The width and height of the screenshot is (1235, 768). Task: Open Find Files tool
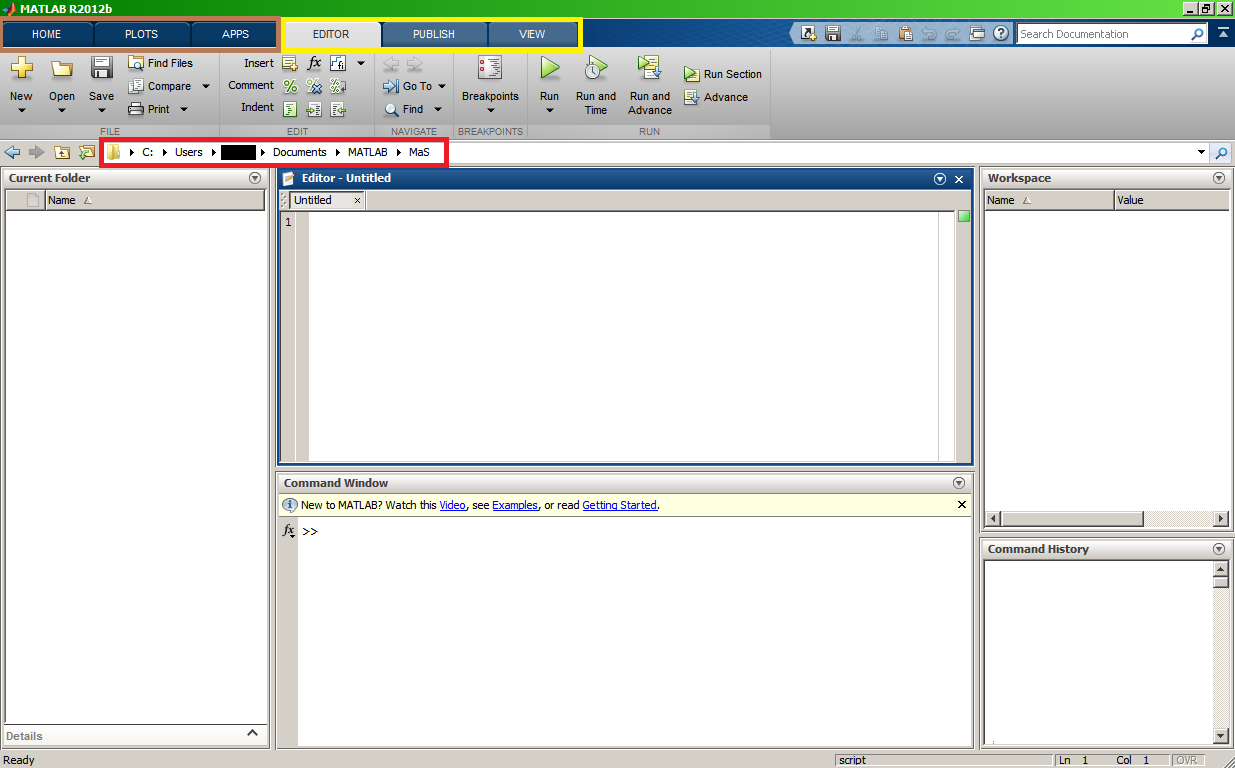click(x=160, y=63)
